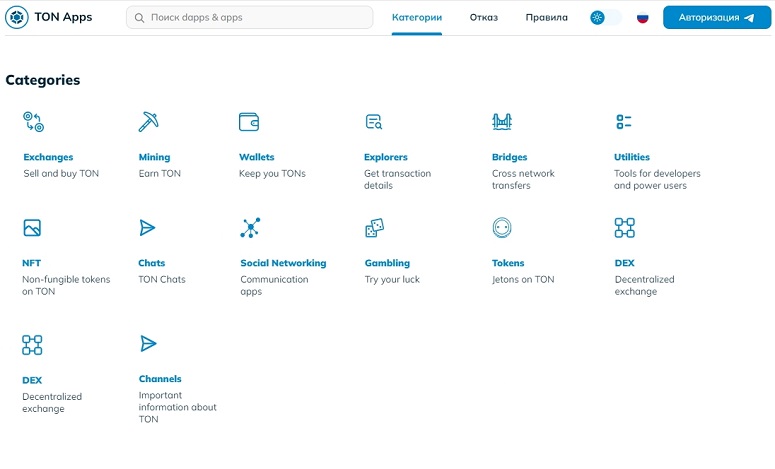Click 'Jetons on TON' description
This screenshot has height=469, width=775.
523,279
